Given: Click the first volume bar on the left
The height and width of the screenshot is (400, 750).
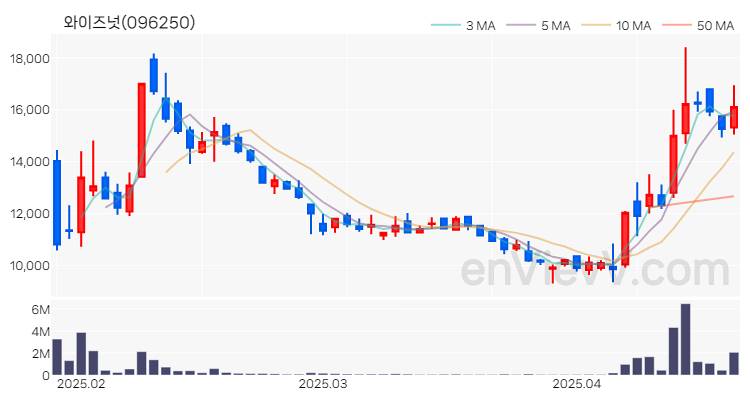Looking at the screenshot, I should point(57,357).
